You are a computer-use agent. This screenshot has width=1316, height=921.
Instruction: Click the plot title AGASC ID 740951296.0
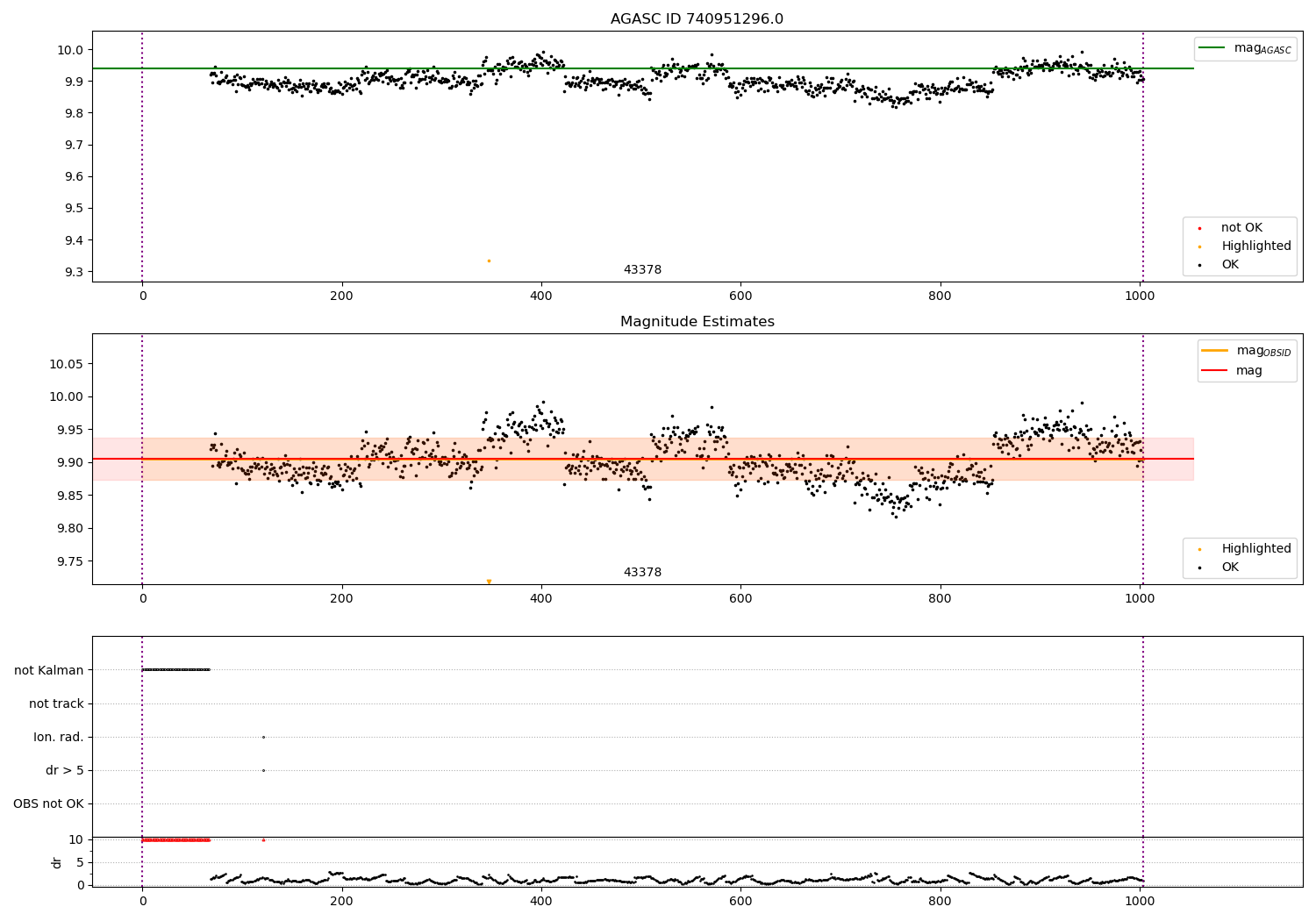[697, 19]
